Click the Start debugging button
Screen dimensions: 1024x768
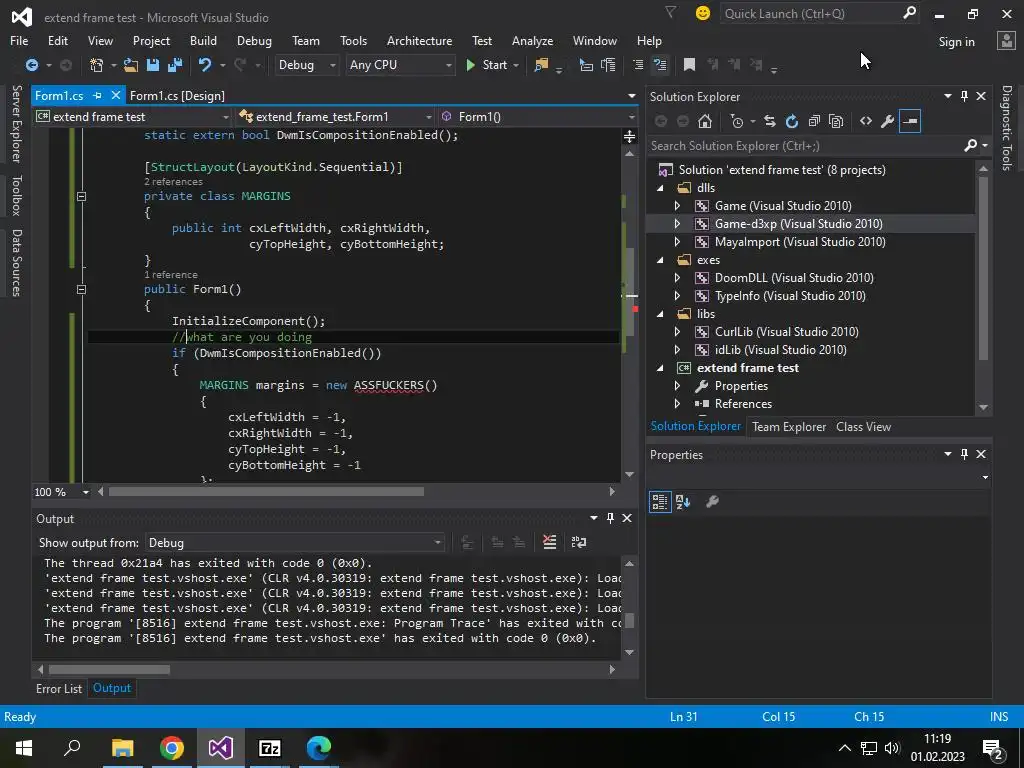487,65
